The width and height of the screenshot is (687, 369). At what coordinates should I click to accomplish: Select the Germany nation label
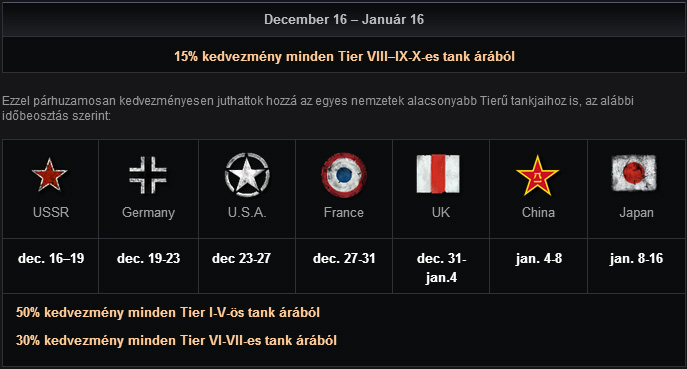pos(149,213)
